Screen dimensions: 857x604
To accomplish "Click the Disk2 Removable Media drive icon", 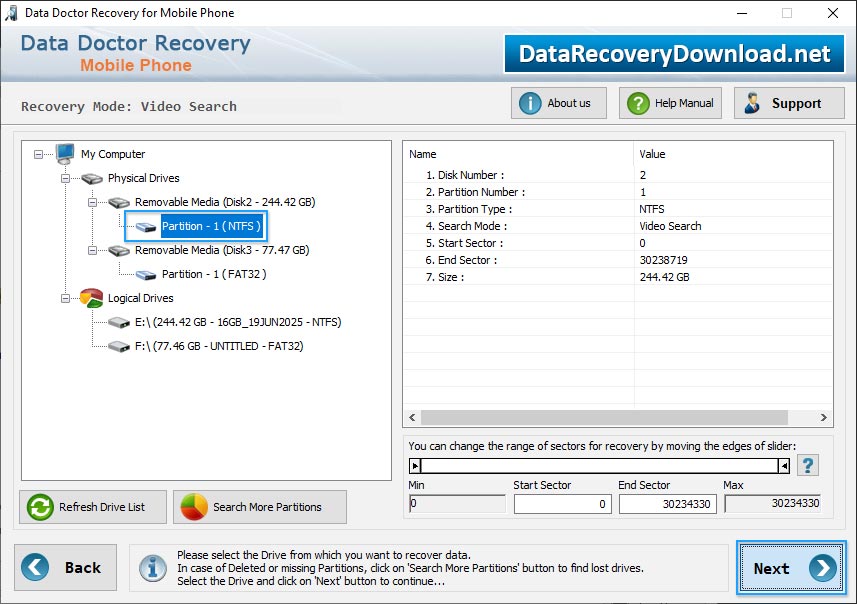I will (x=119, y=202).
